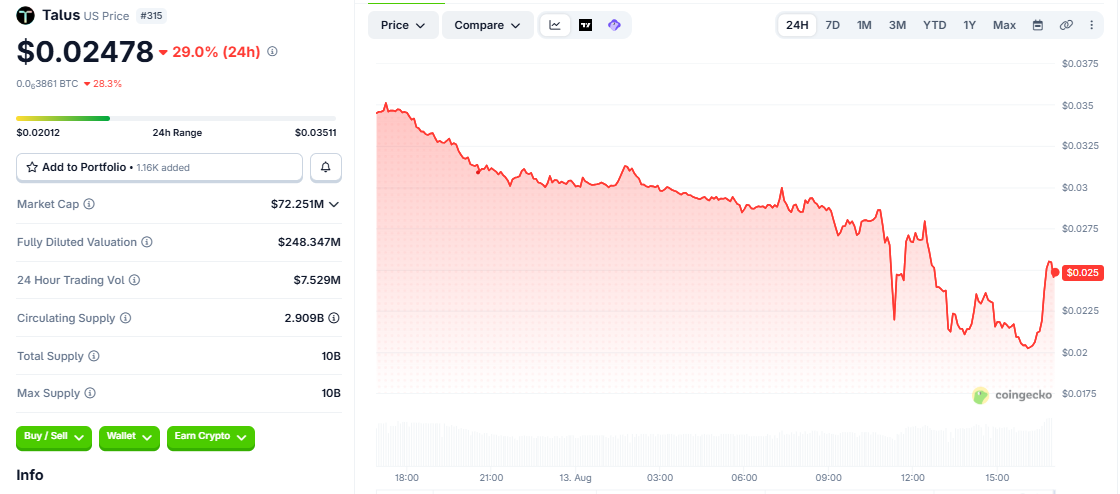The image size is (1120, 494).
Task: Click info icon next to 2.909B value
Action: tap(334, 318)
